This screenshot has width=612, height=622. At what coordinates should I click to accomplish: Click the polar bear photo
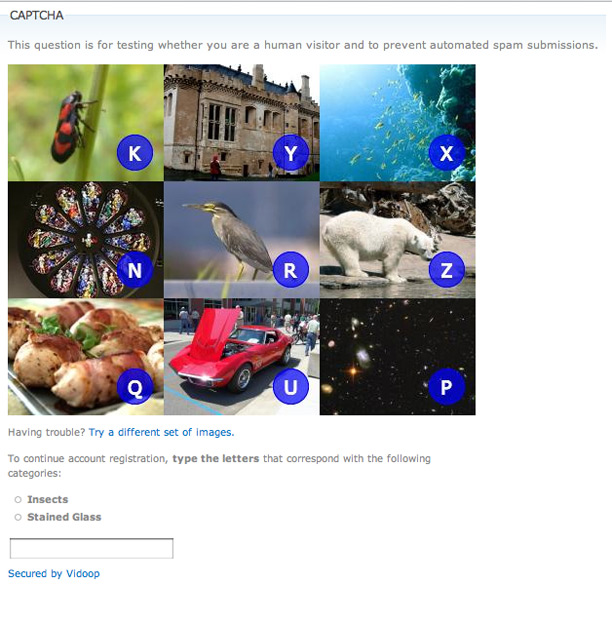397,240
